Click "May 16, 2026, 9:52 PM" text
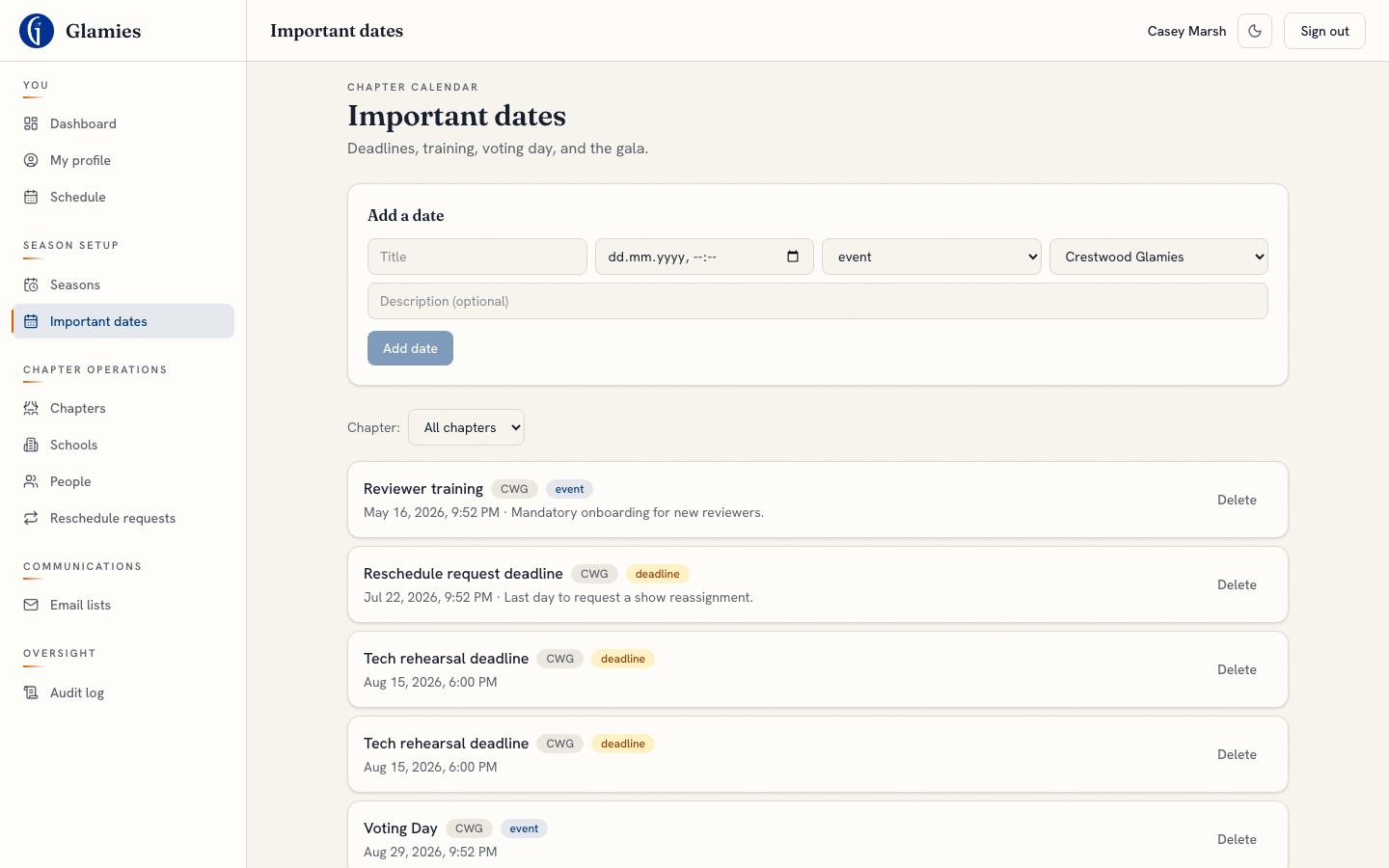 (x=431, y=512)
